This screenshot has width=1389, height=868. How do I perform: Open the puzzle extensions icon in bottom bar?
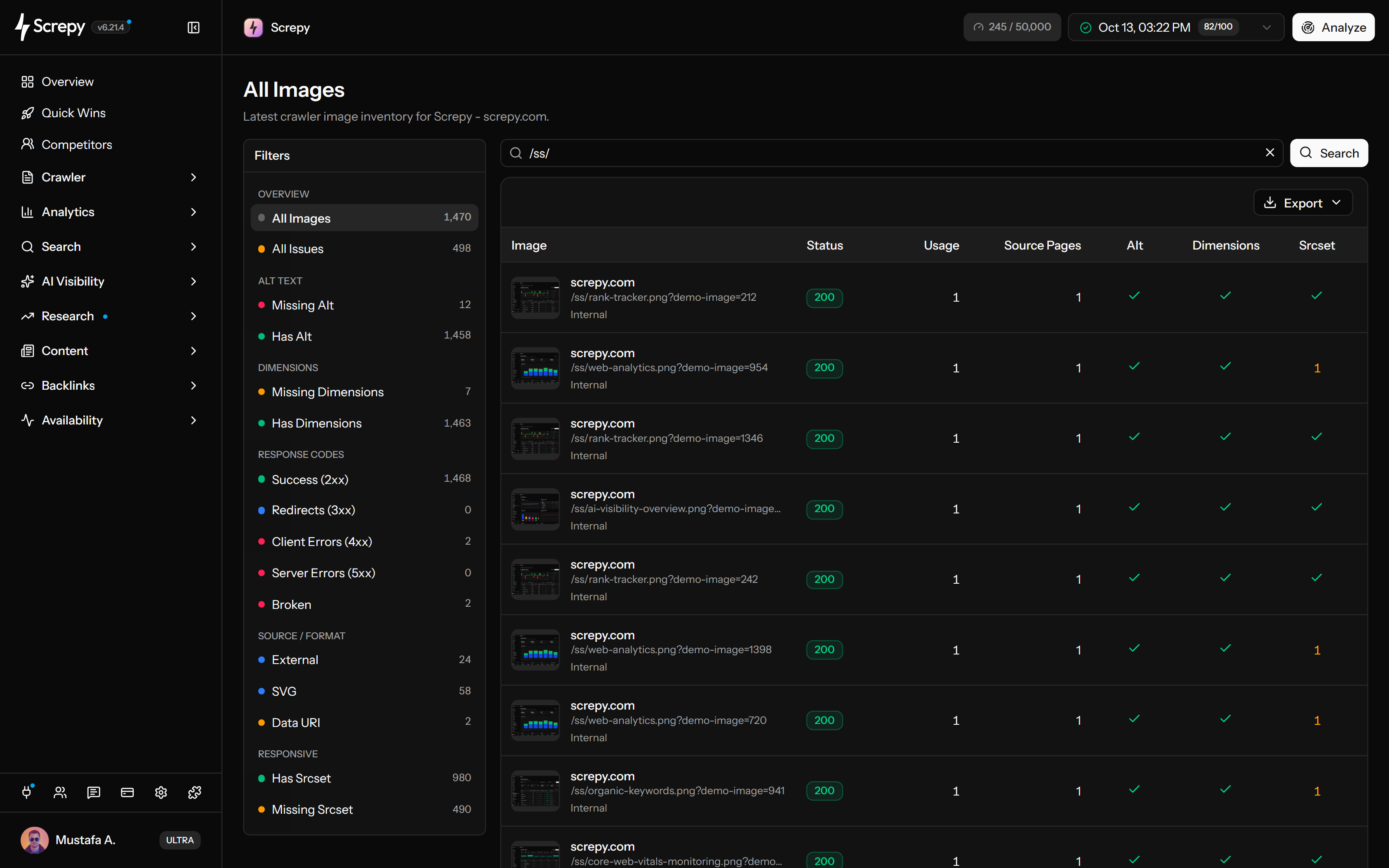point(194,792)
